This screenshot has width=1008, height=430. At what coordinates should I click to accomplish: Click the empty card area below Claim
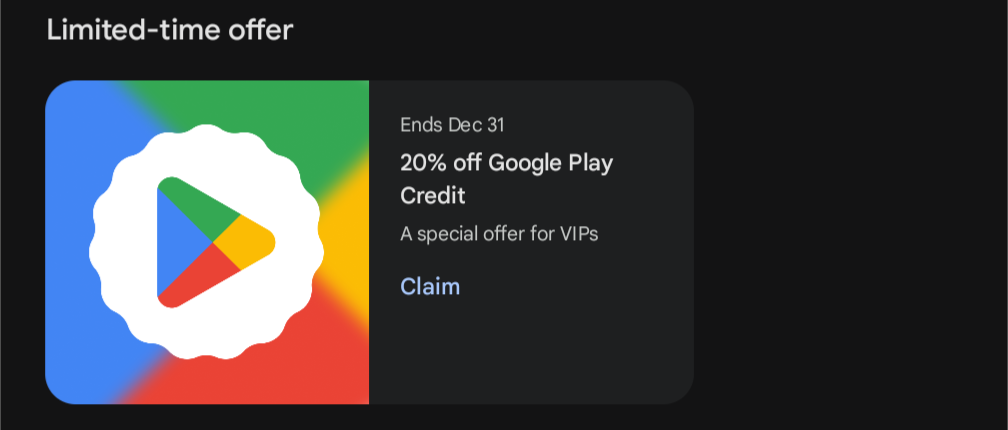pos(531,352)
